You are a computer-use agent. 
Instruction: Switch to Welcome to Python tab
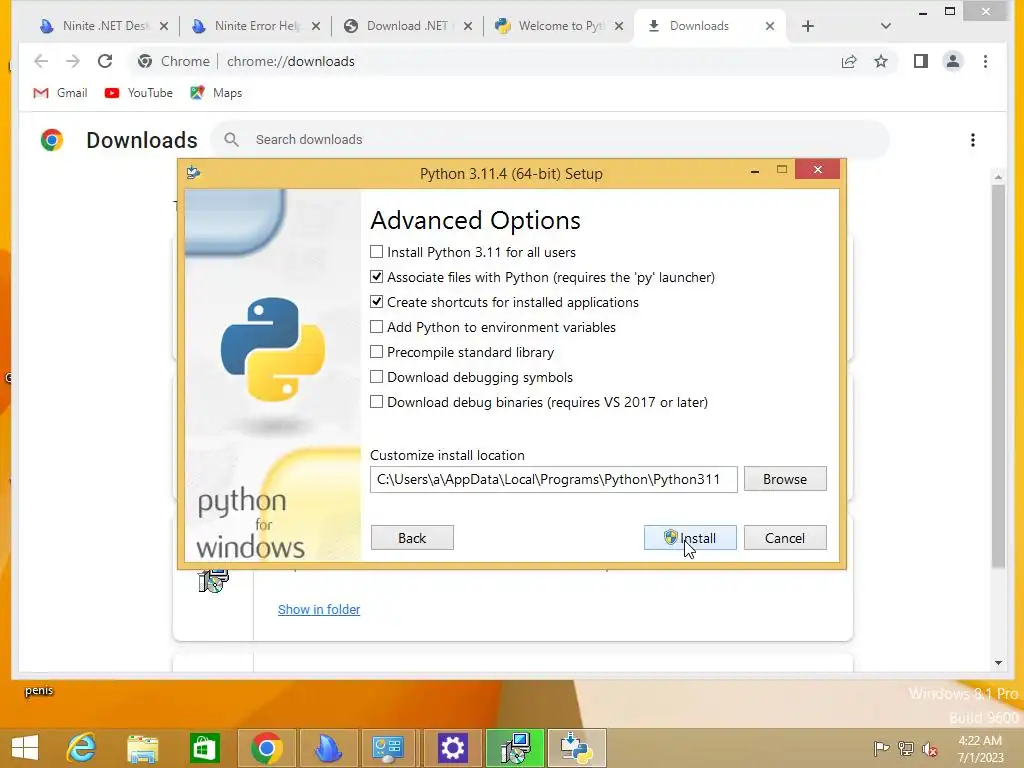click(560, 26)
